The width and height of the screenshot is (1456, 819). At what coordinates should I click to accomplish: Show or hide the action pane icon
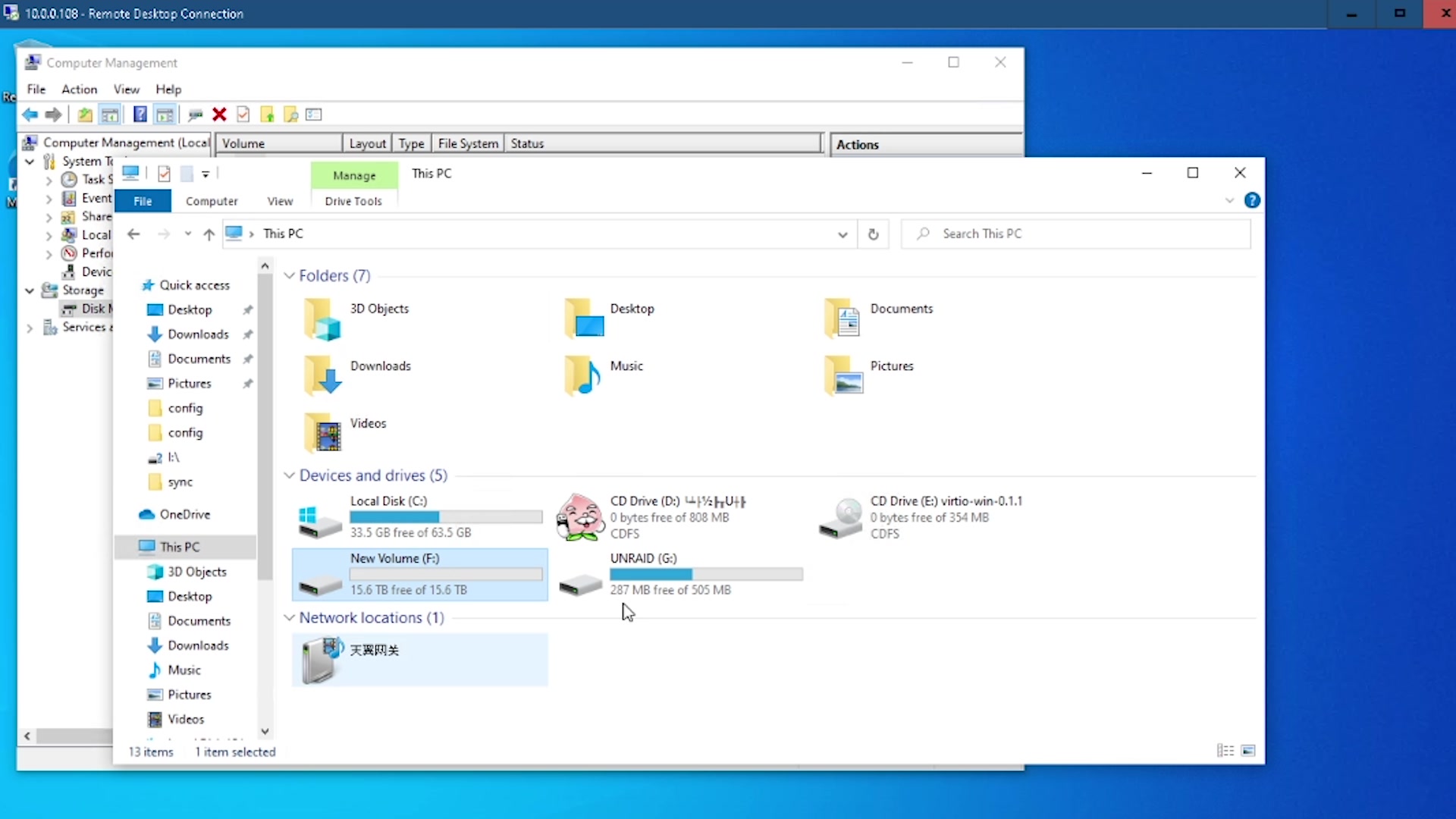(165, 115)
